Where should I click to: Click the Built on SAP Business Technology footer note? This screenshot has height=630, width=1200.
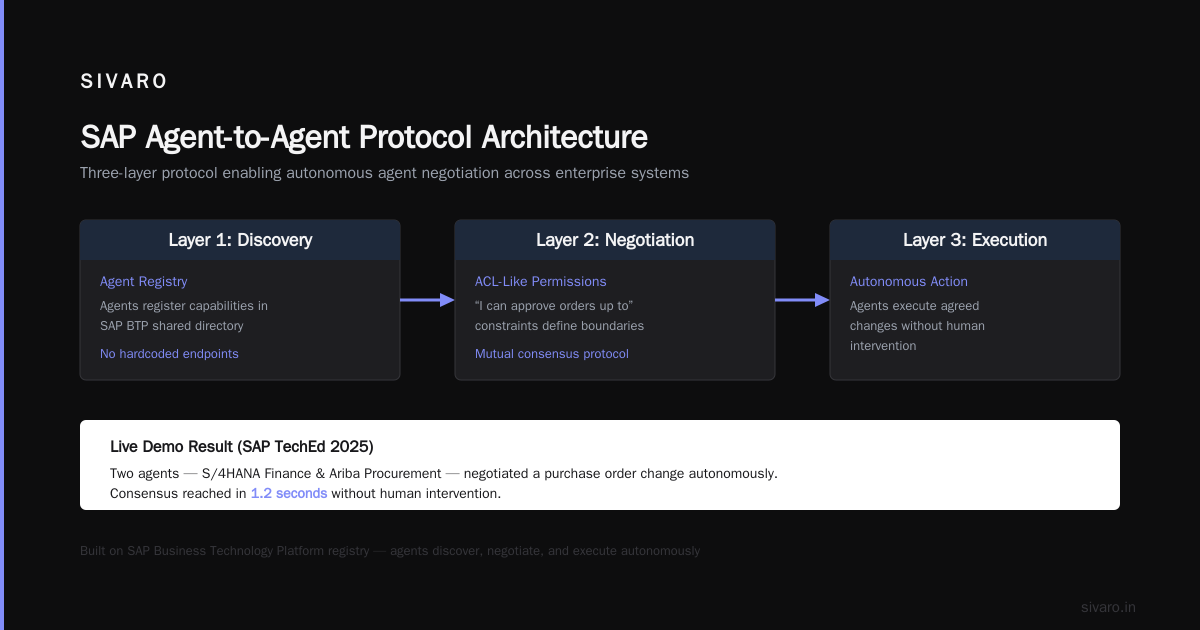[390, 551]
